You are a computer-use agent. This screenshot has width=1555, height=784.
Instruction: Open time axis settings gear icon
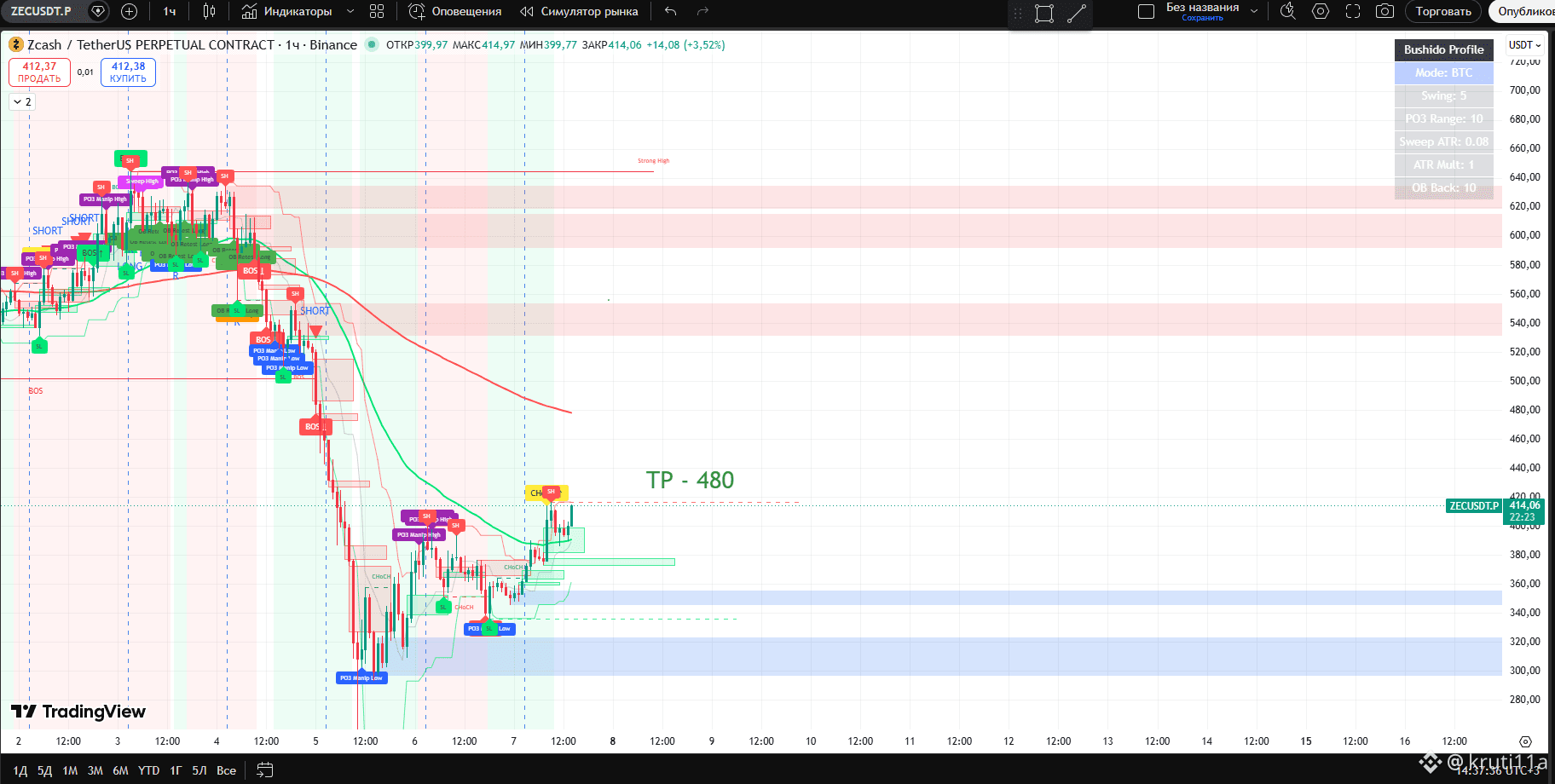pyautogui.click(x=1526, y=741)
